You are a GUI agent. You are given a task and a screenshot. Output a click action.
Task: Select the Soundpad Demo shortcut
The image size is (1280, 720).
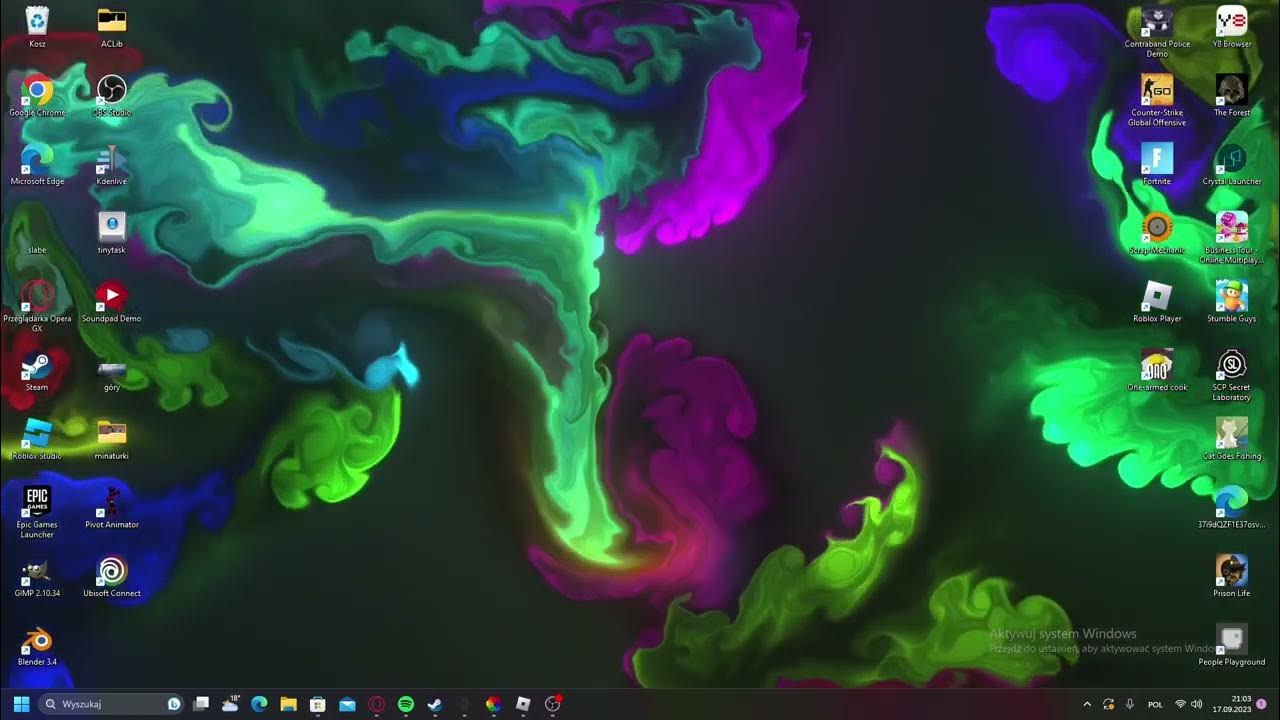[112, 302]
